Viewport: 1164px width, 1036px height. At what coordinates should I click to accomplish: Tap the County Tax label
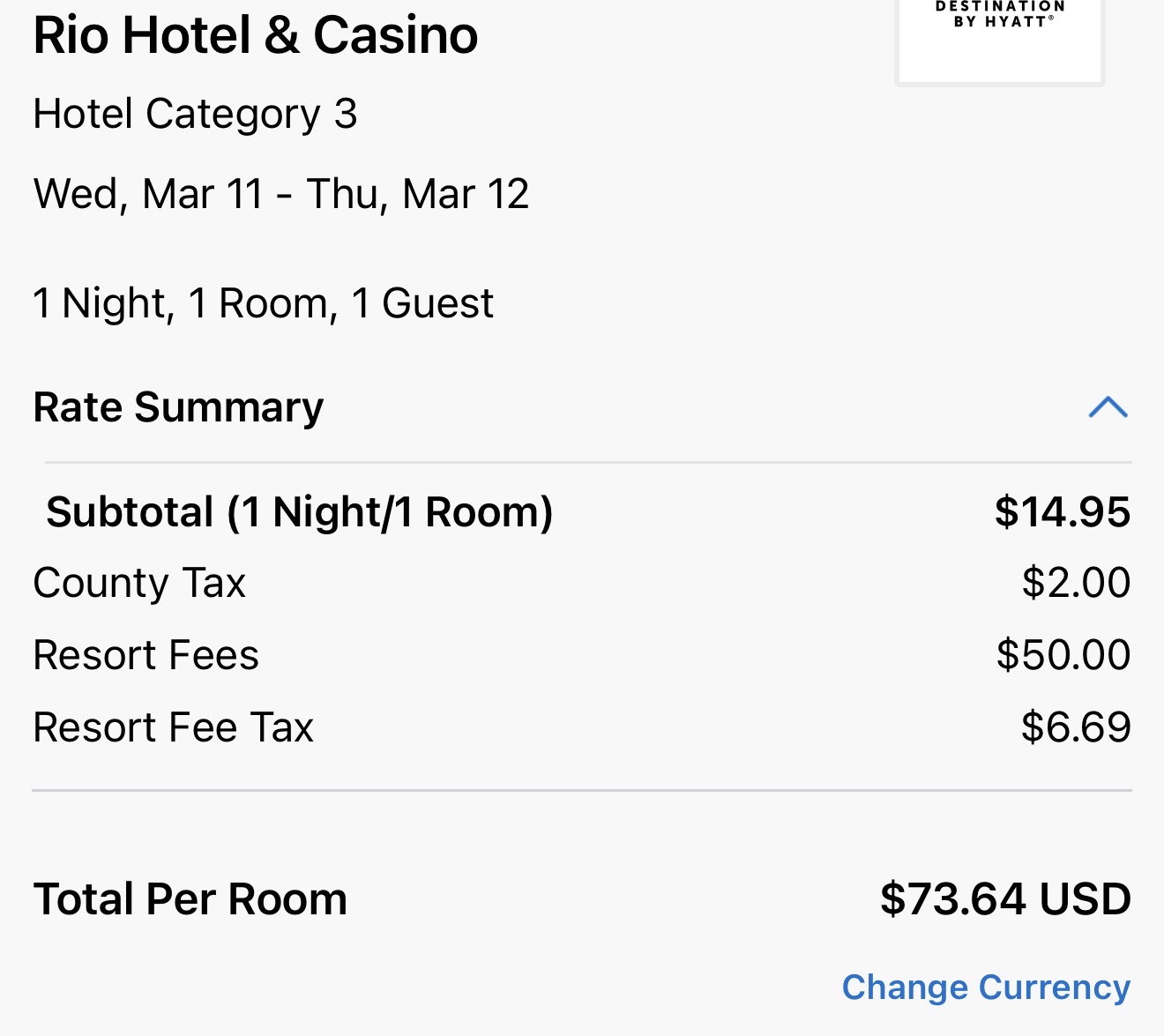[x=139, y=584]
